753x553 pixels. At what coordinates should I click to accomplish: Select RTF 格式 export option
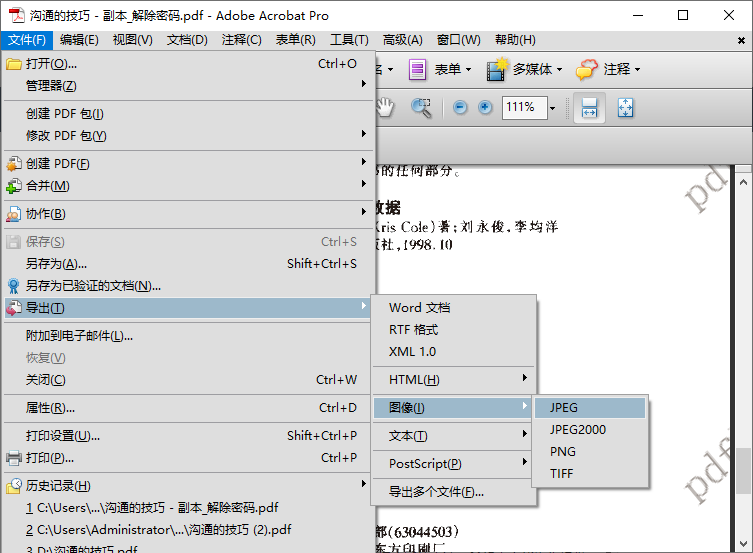tap(453, 330)
